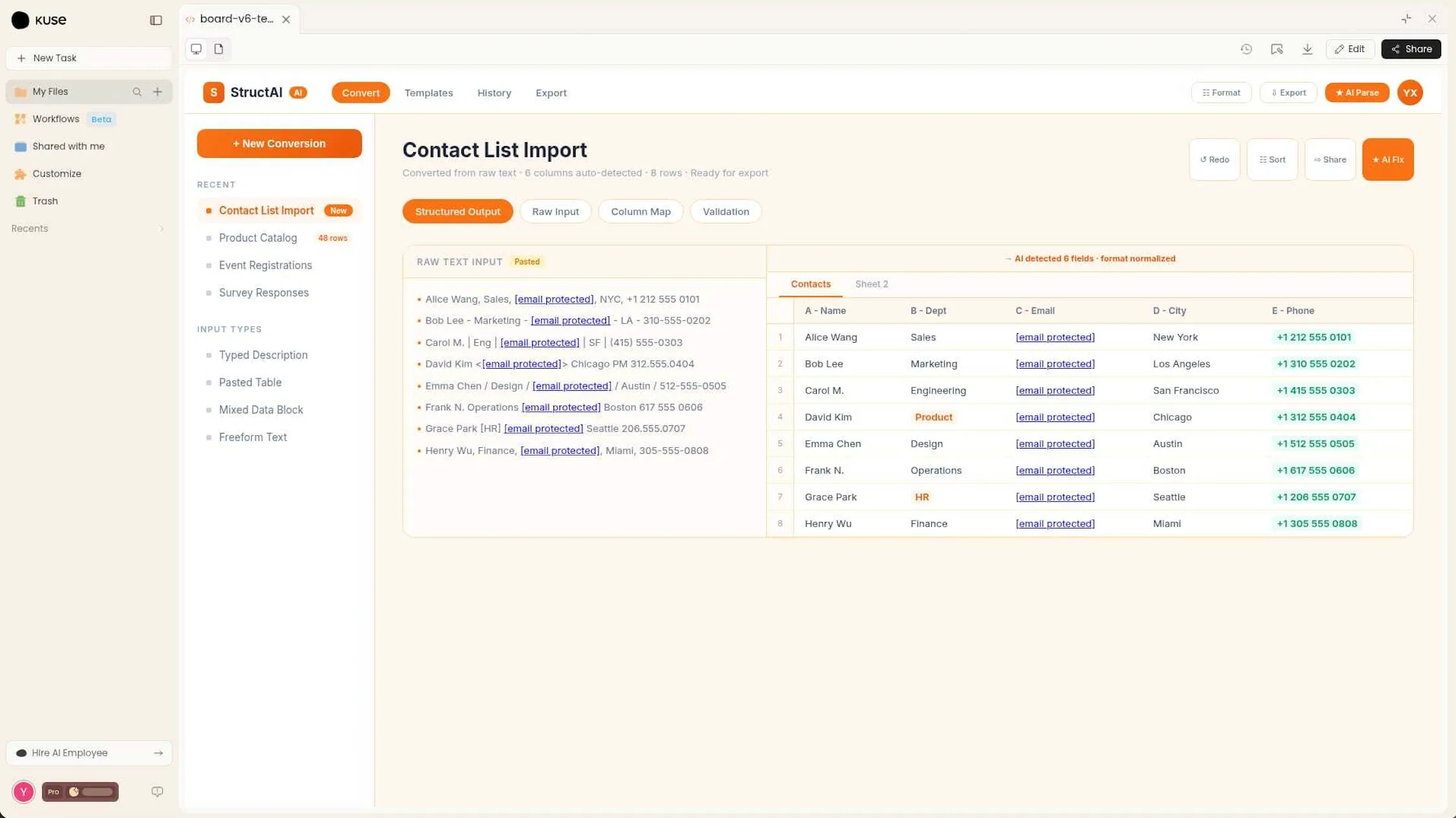Screen dimensions: 1456x818
Task: Open feedback chat bubble icon
Action: point(157,791)
